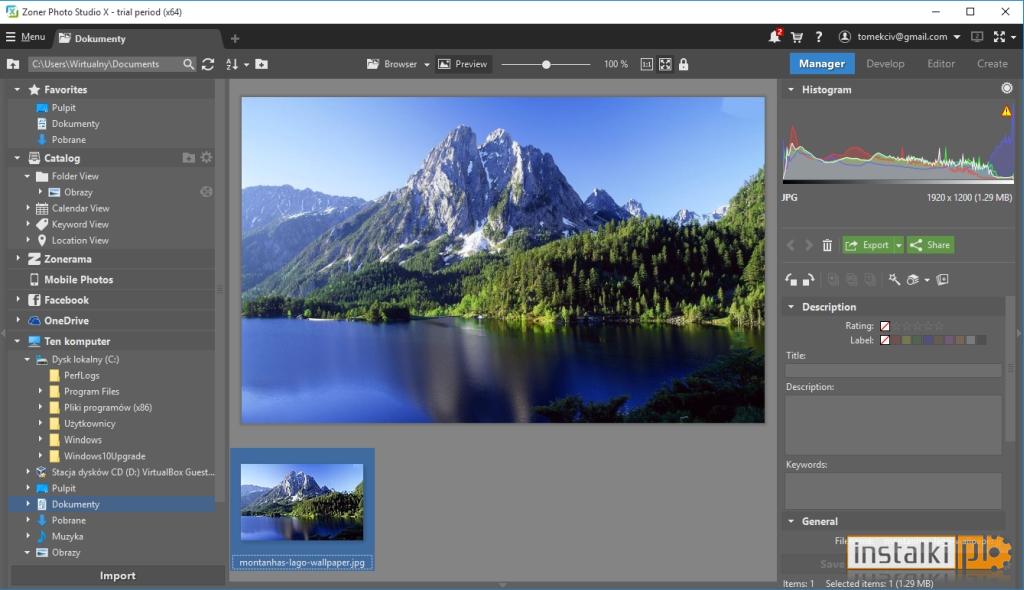The width and height of the screenshot is (1024, 590).
Task: Toggle the Preview pane button
Action: [462, 64]
